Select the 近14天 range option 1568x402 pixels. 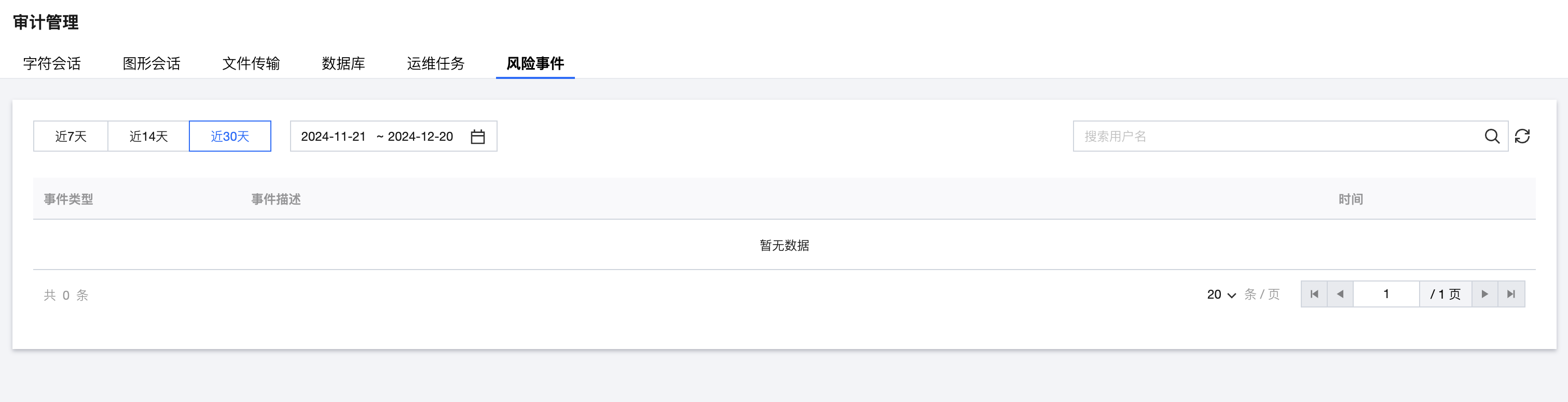pos(148,137)
